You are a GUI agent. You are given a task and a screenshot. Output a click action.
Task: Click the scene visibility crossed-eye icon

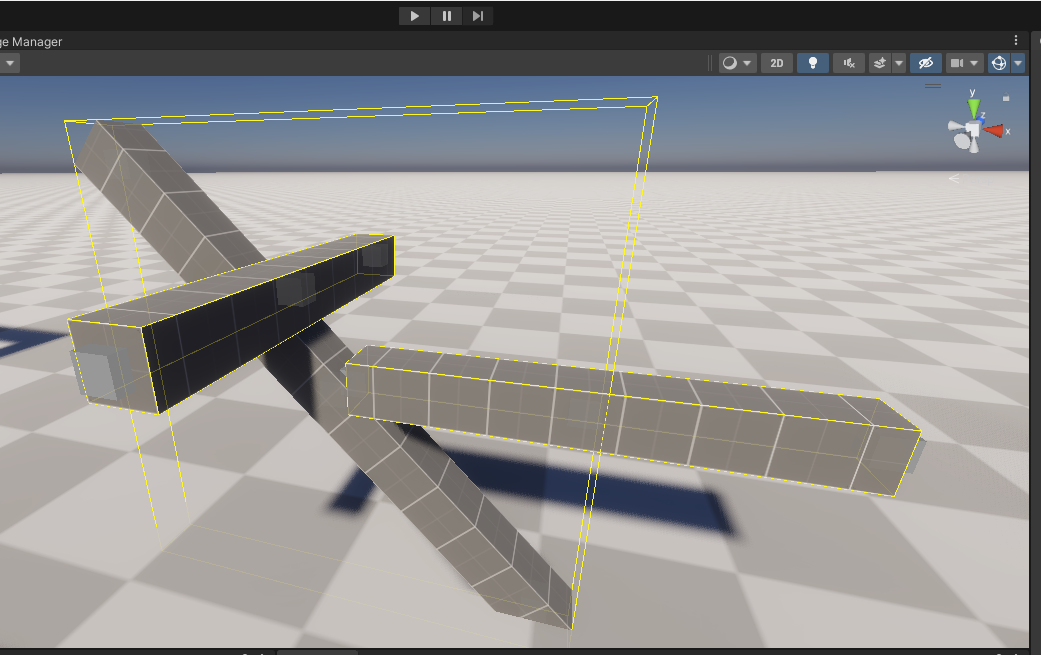pyautogui.click(x=925, y=62)
